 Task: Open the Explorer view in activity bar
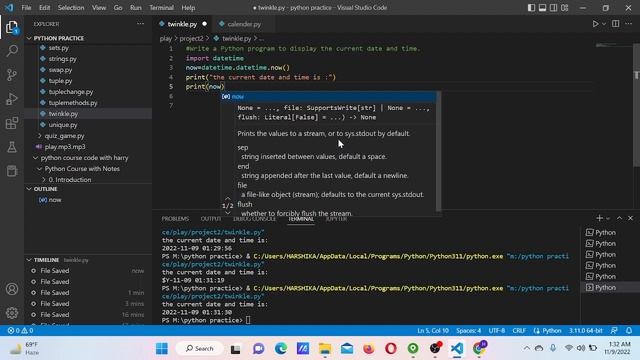point(12,27)
